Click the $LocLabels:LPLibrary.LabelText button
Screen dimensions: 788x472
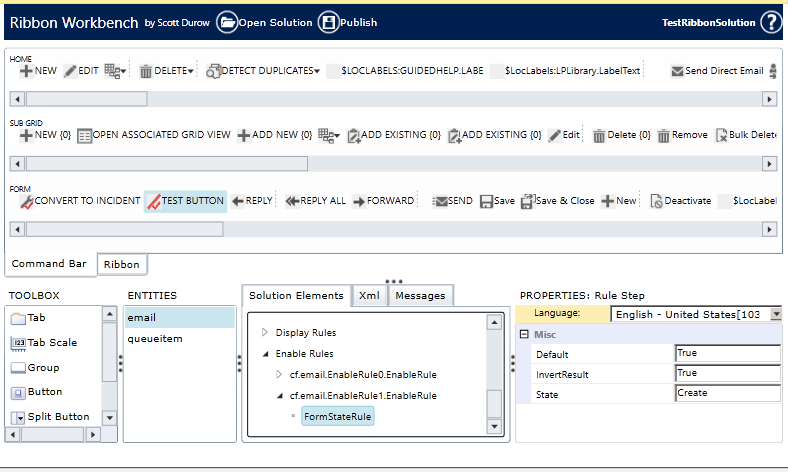tap(566, 71)
